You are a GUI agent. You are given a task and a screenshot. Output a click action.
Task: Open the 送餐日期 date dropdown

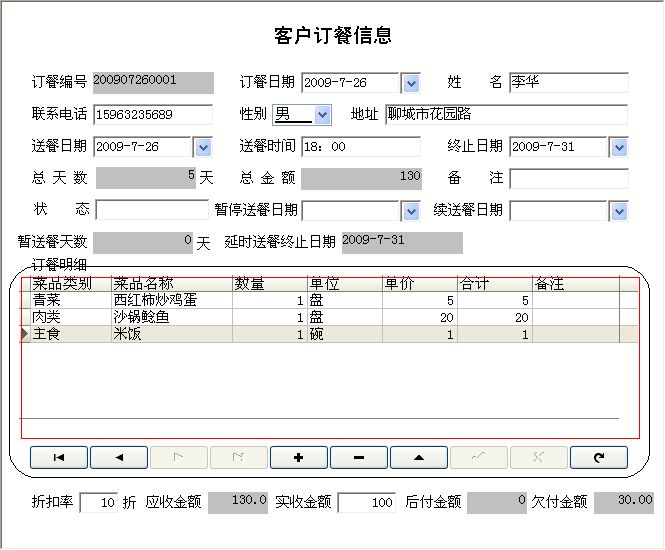click(203, 148)
